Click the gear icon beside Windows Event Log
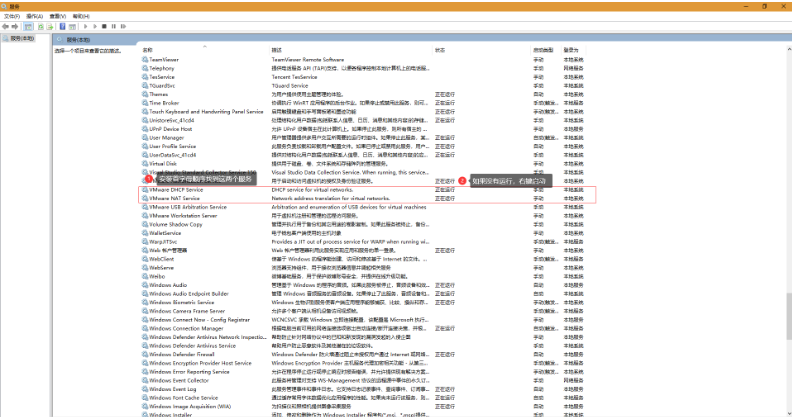Image resolution: width=792 pixels, height=417 pixels. point(145,389)
